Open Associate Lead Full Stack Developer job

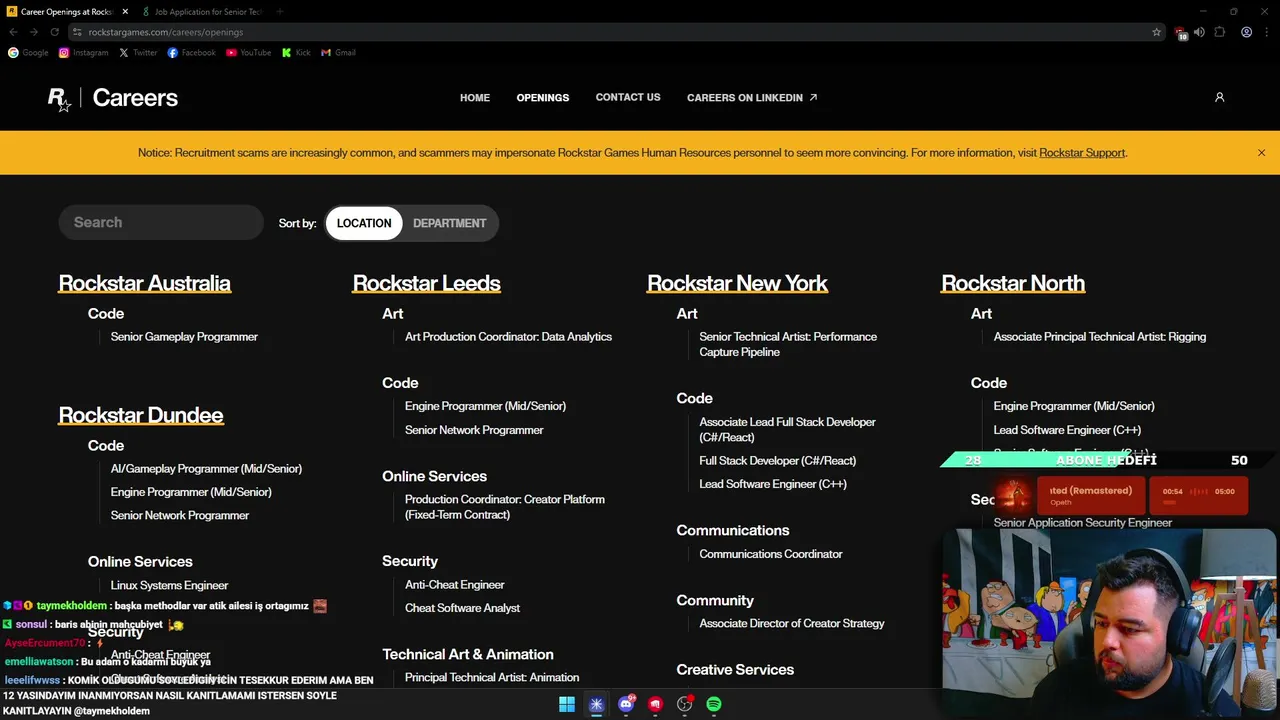click(x=787, y=429)
